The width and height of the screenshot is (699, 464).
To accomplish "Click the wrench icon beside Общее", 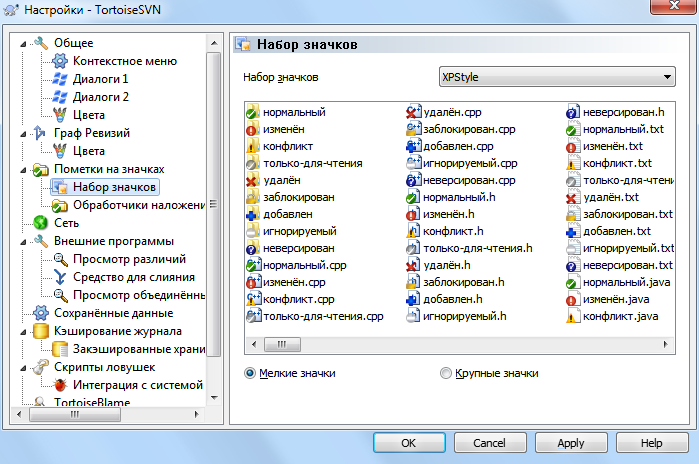I will point(41,43).
